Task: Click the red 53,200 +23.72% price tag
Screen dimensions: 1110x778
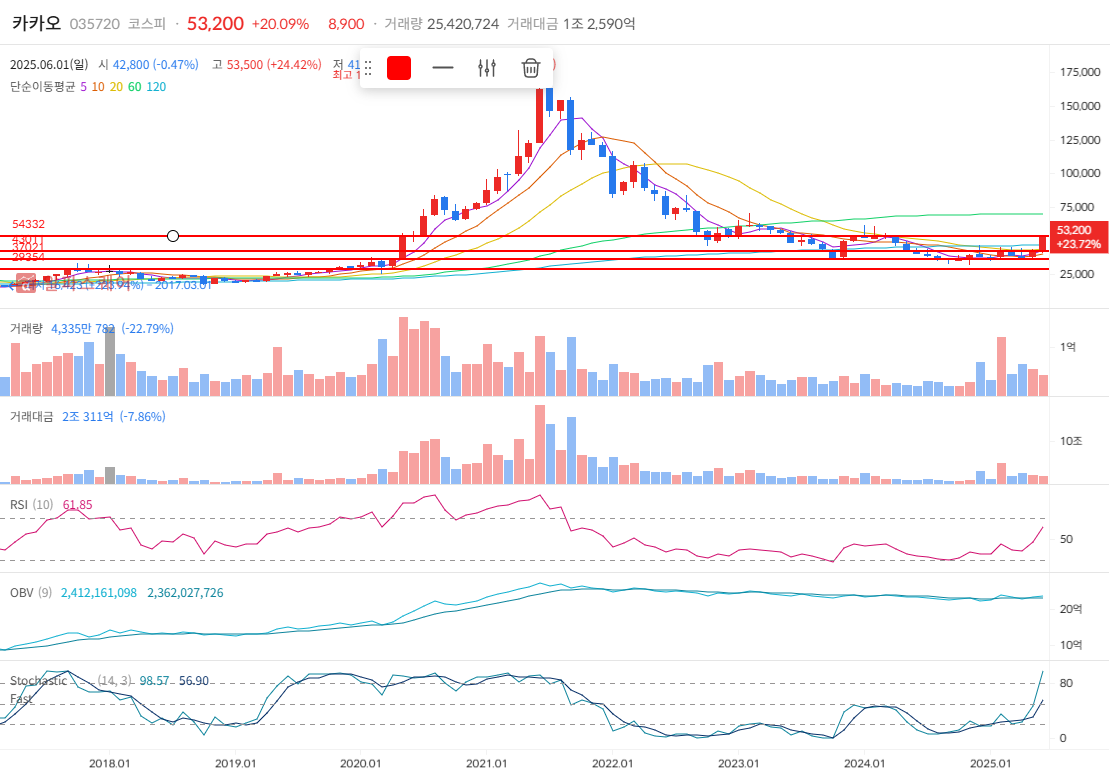Action: pos(1078,237)
